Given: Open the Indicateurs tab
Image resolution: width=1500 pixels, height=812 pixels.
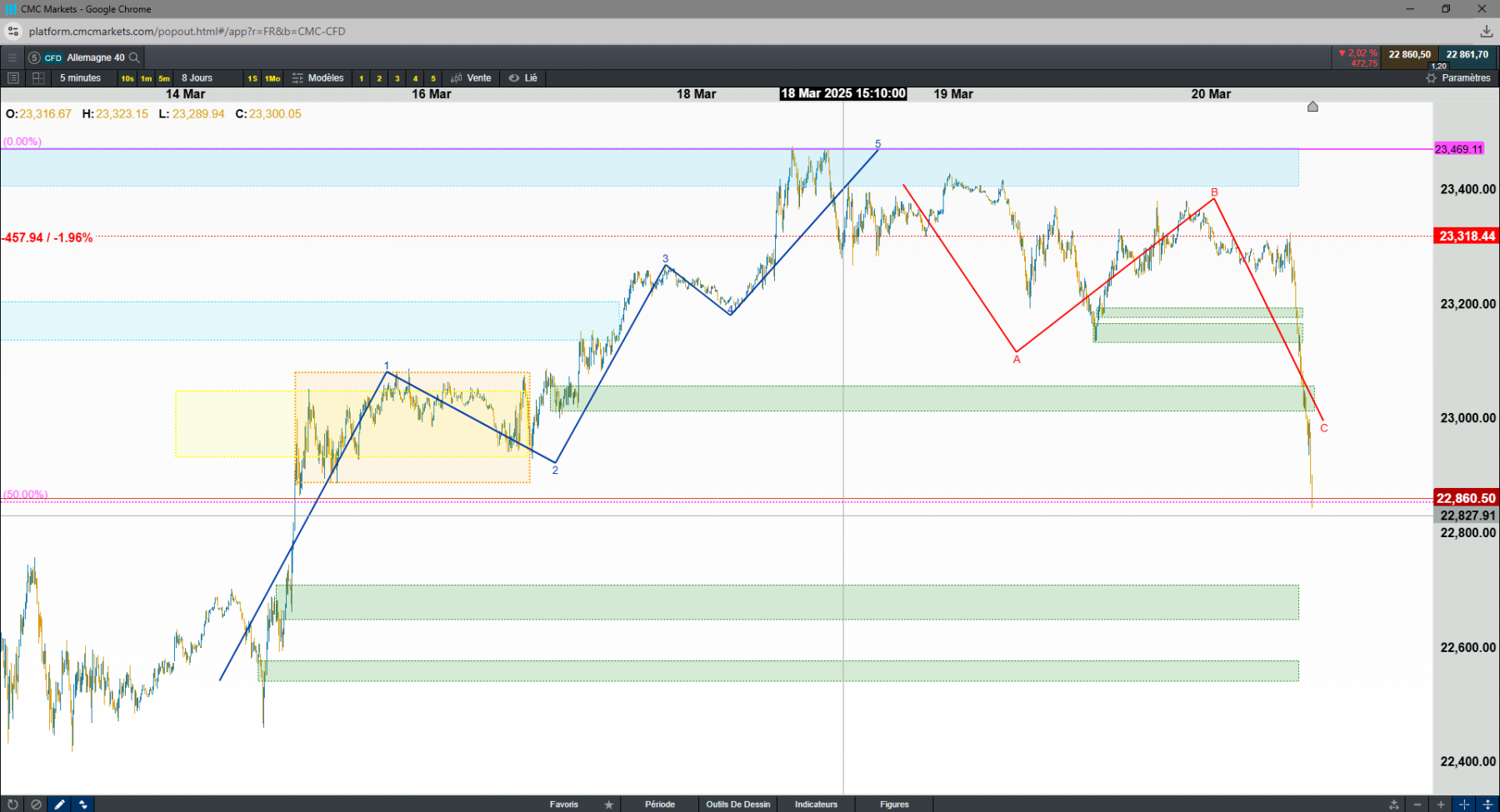Looking at the screenshot, I should (816, 805).
